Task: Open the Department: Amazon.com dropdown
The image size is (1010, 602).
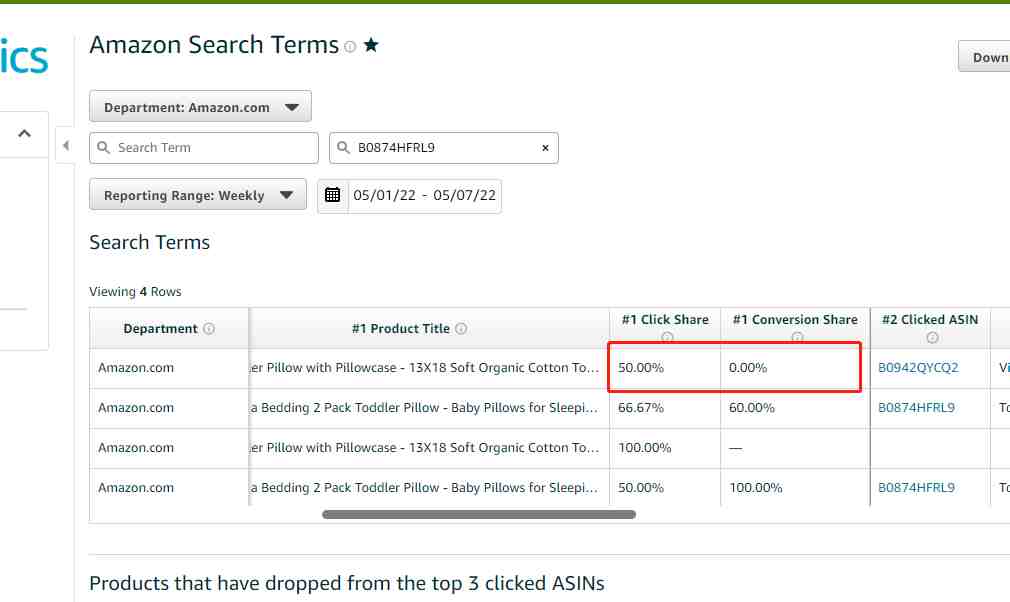Action: (200, 107)
